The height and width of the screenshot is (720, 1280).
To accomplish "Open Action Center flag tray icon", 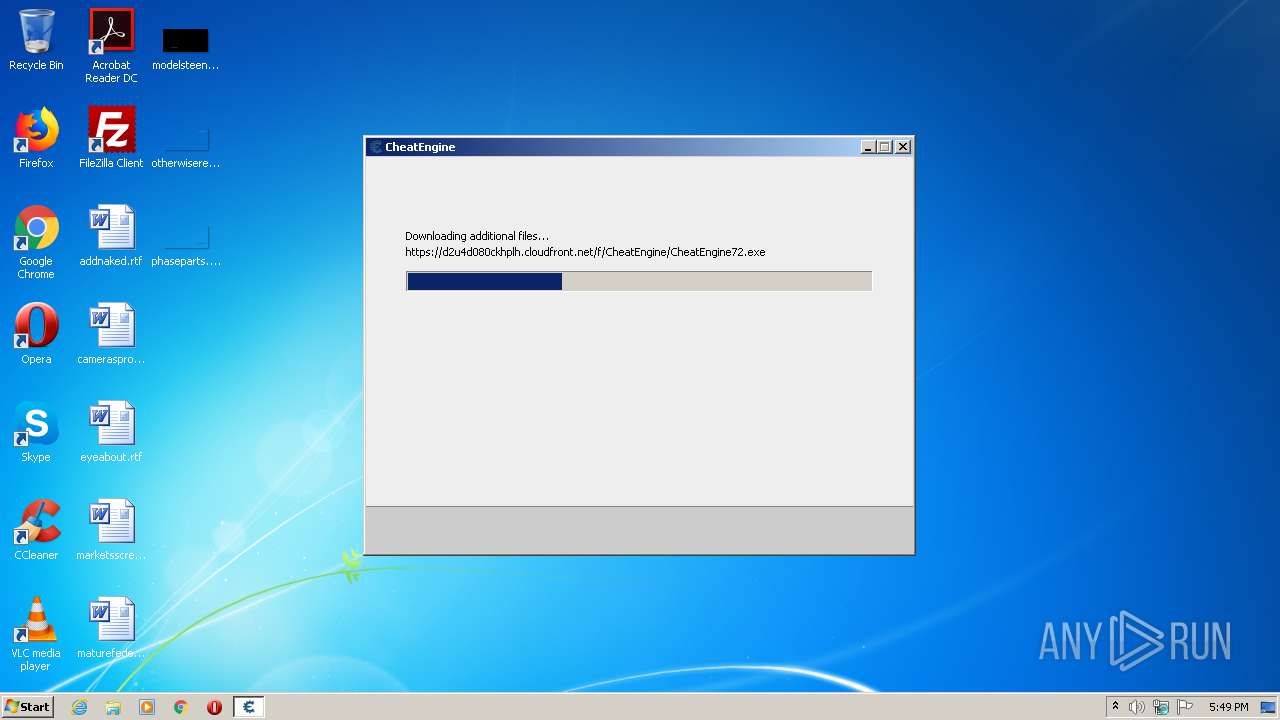I will 1185,707.
